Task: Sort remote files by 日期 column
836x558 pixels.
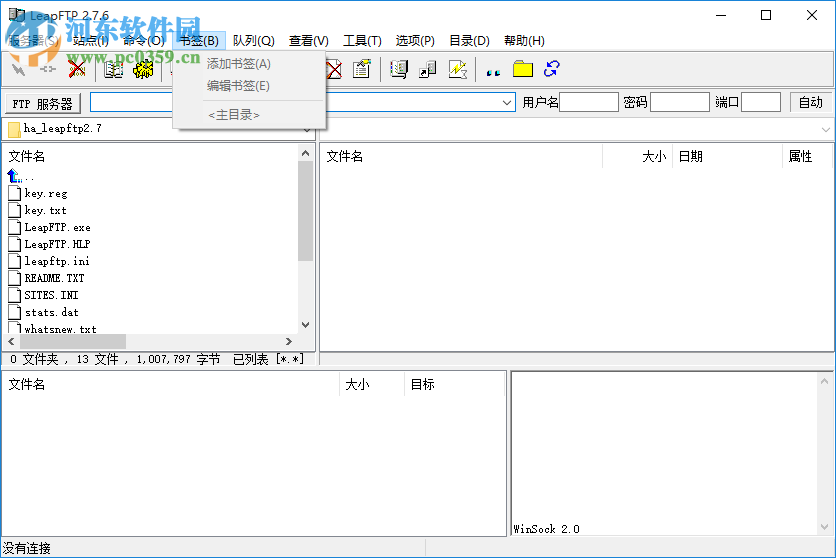Action: (x=727, y=156)
